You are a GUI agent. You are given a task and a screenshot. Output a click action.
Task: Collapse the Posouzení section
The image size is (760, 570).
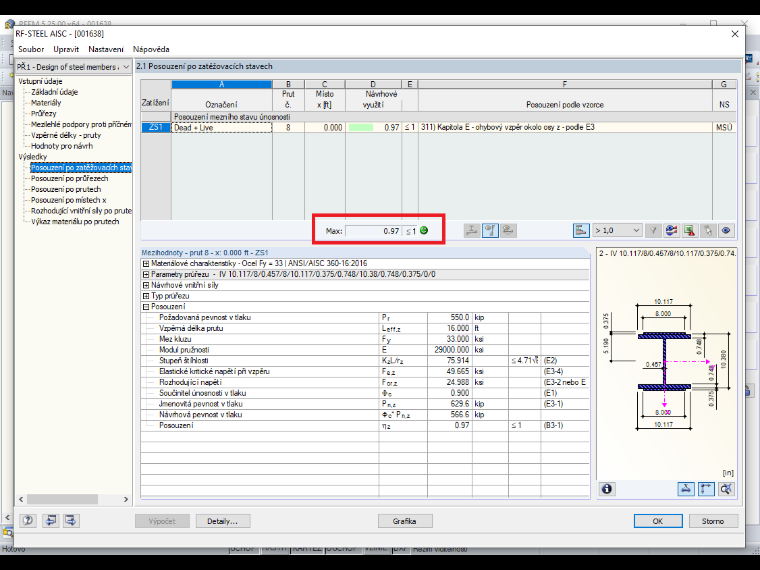[145, 307]
